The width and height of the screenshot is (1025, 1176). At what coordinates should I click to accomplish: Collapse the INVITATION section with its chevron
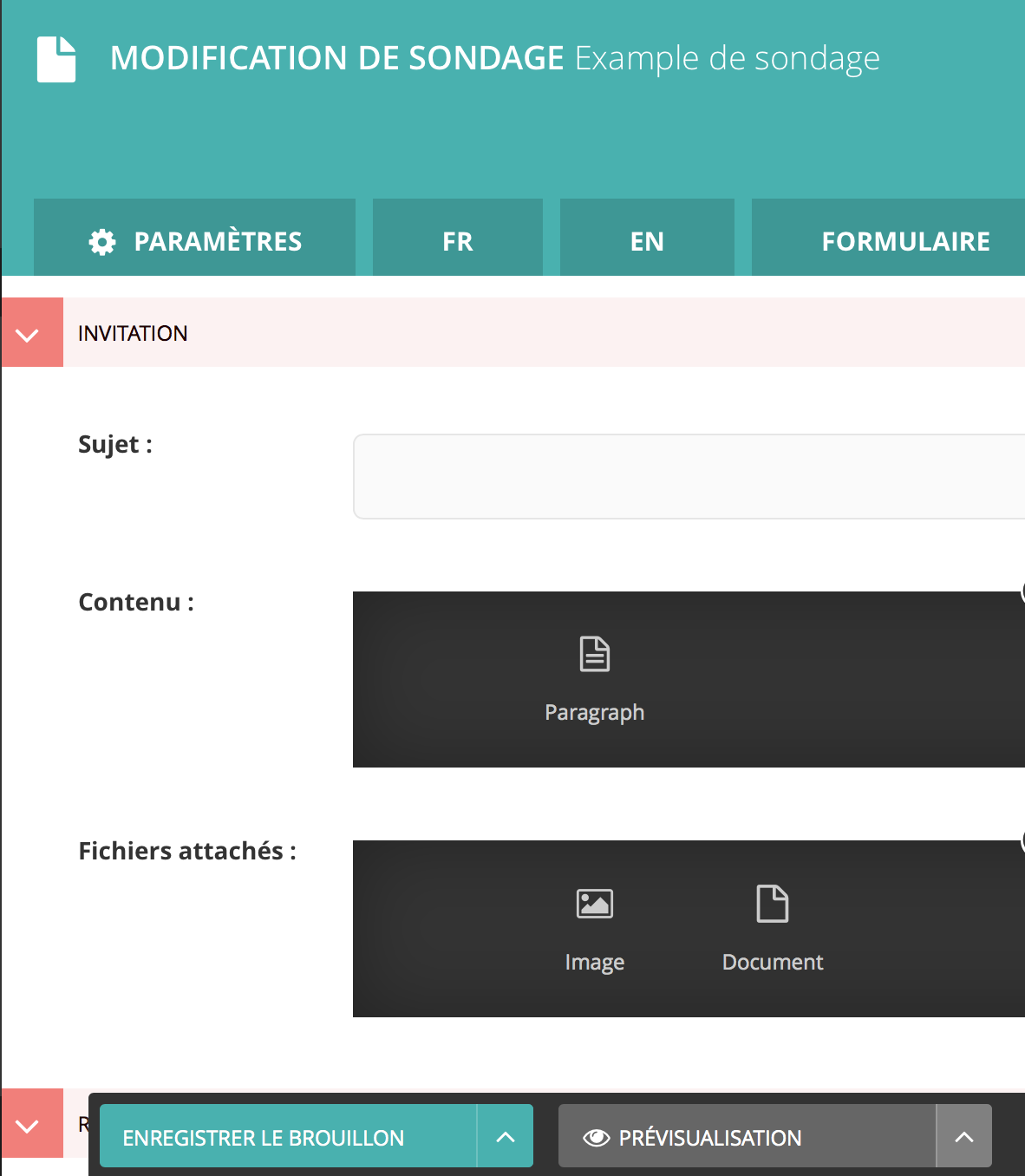28,334
